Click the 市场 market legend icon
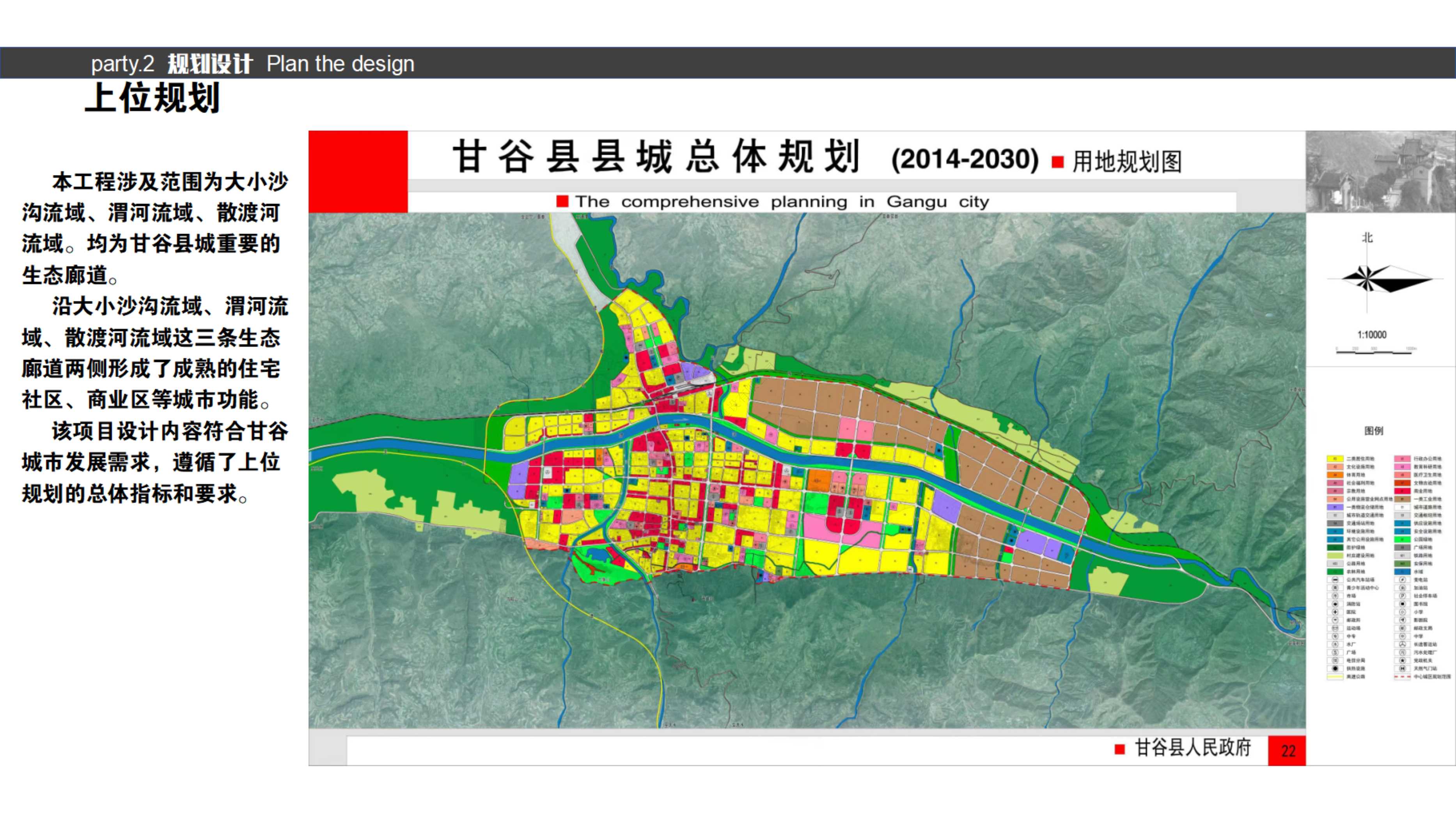The width and height of the screenshot is (1456, 819). pyautogui.click(x=1335, y=596)
